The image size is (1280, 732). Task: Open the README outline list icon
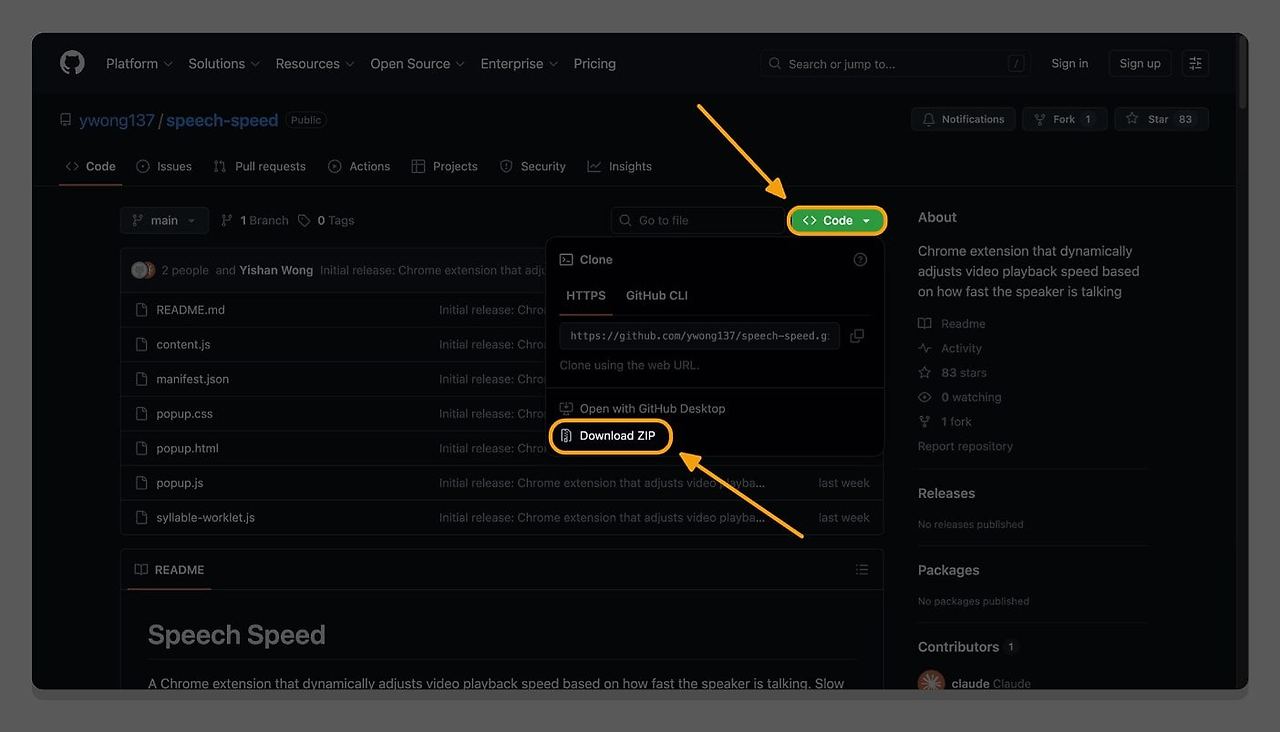862,570
